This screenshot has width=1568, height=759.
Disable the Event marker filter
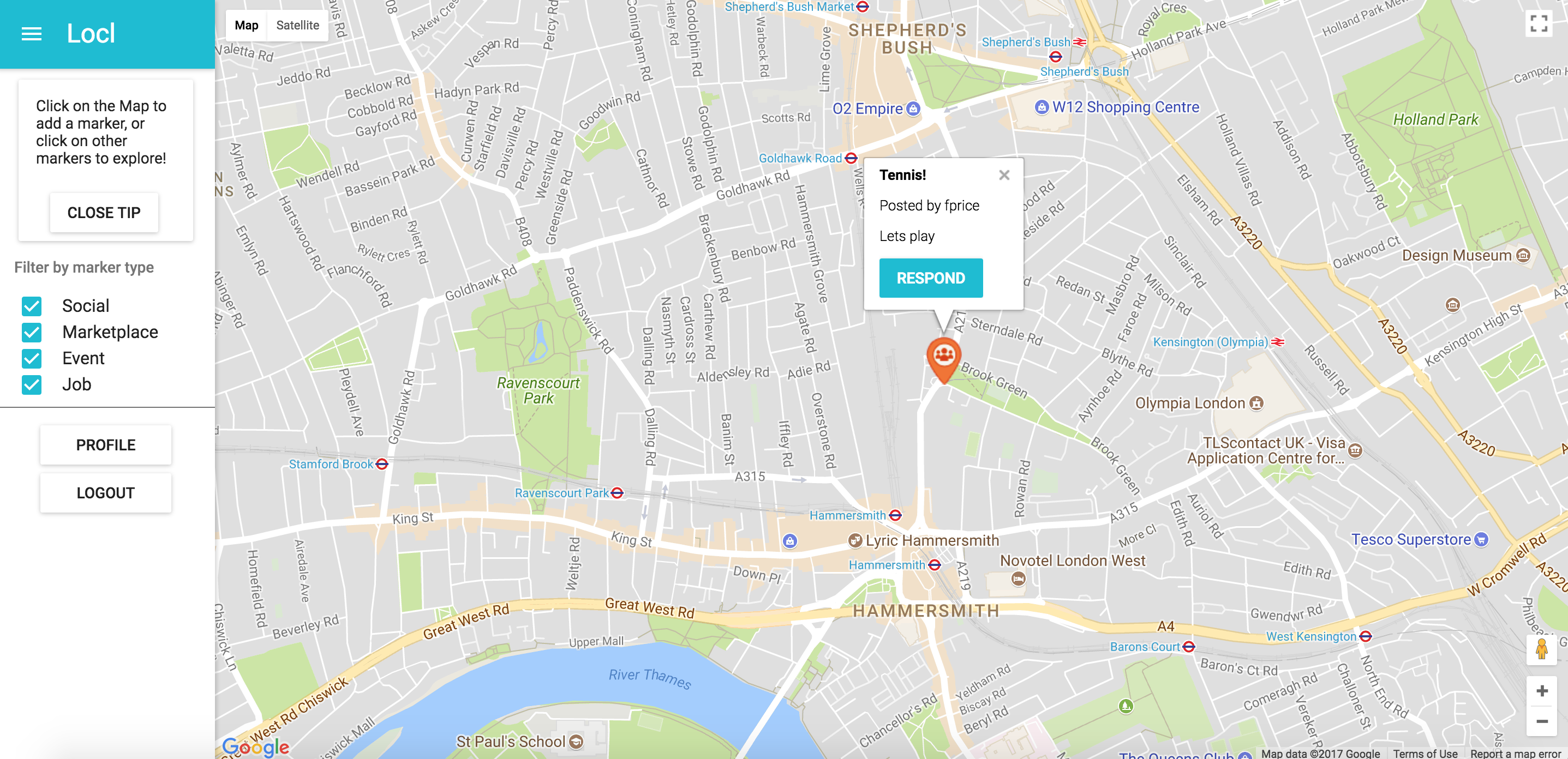[32, 358]
